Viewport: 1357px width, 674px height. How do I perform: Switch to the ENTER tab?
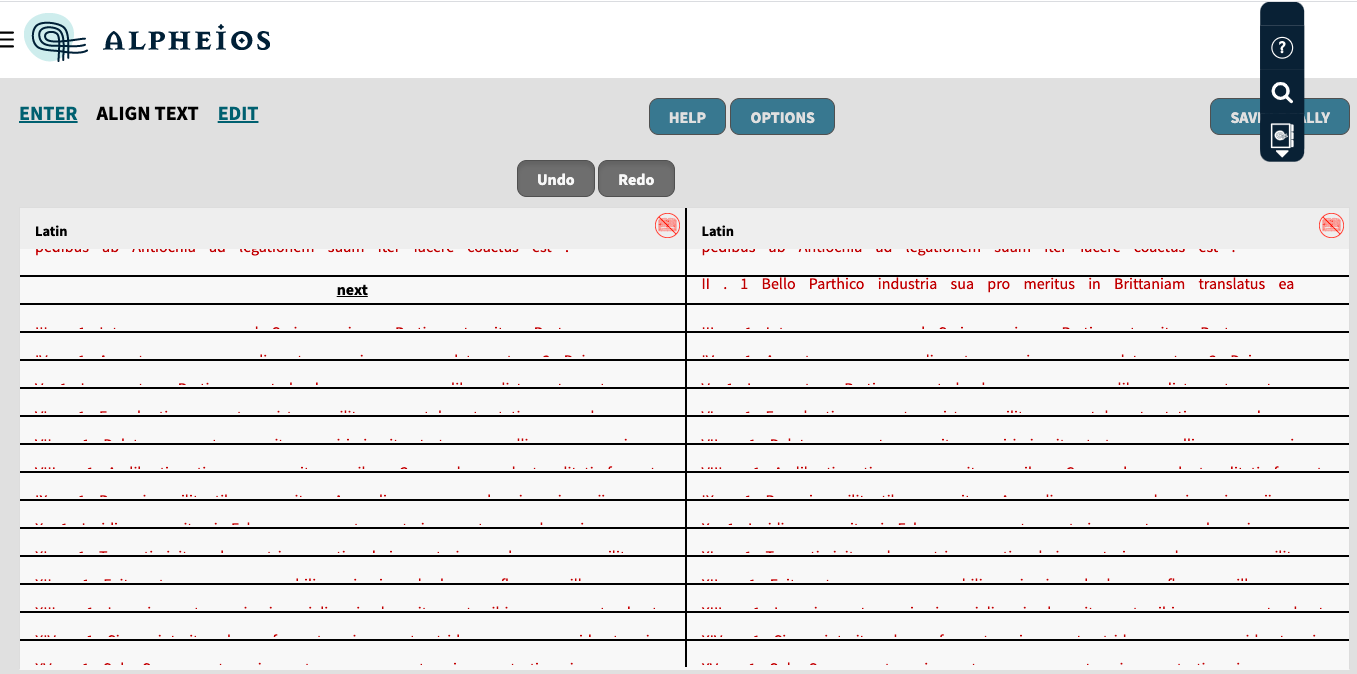point(48,113)
